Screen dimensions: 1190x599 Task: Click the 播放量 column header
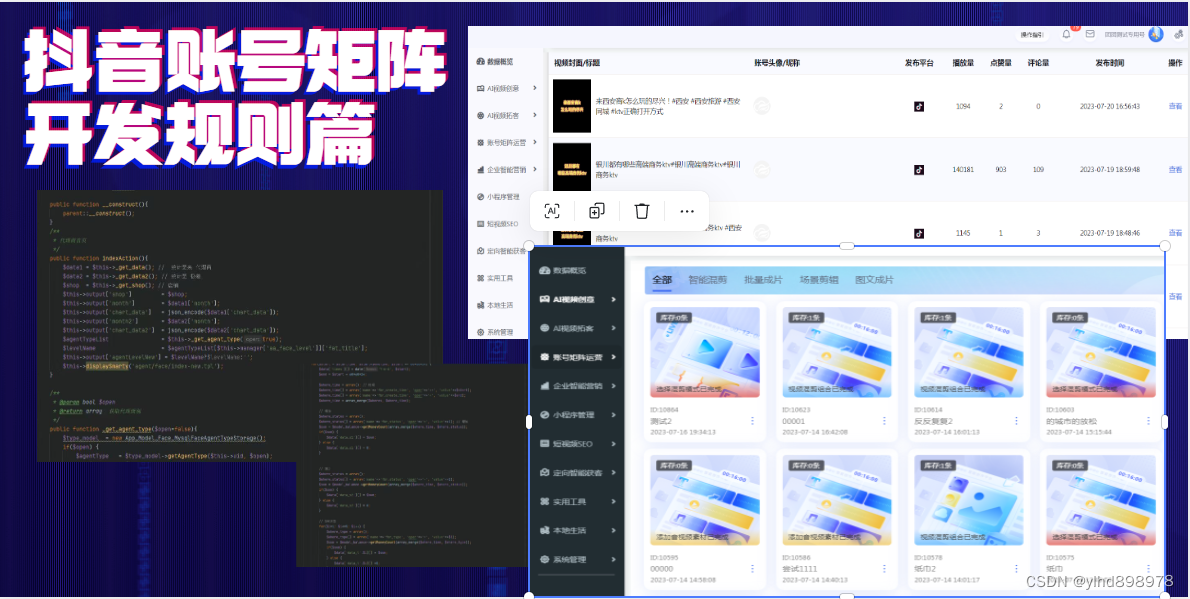point(963,62)
